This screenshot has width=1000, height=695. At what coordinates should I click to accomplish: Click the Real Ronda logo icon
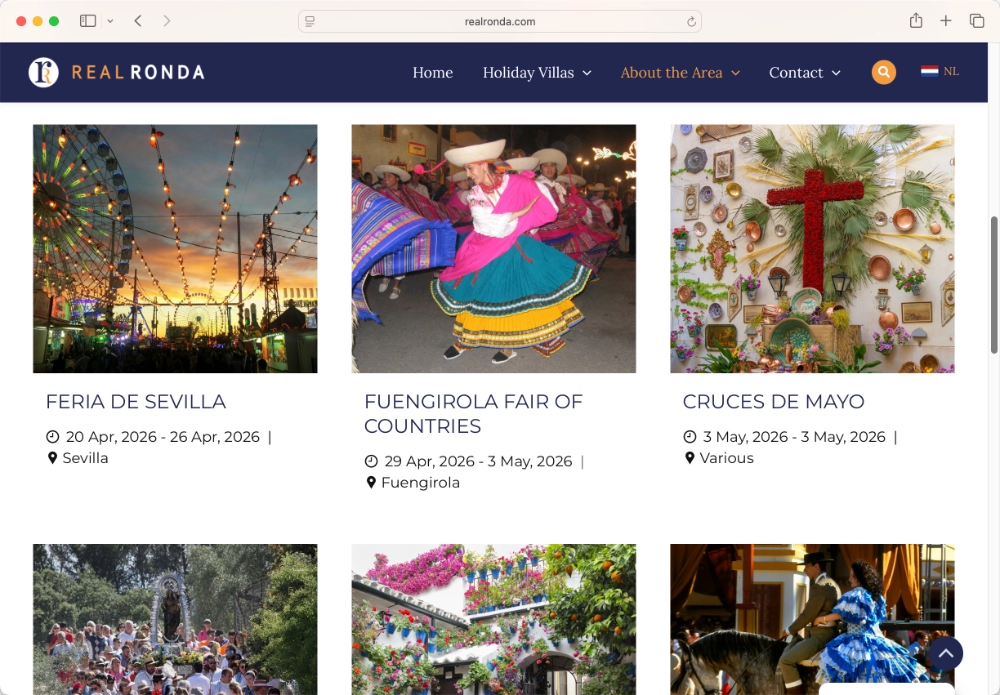(43, 72)
